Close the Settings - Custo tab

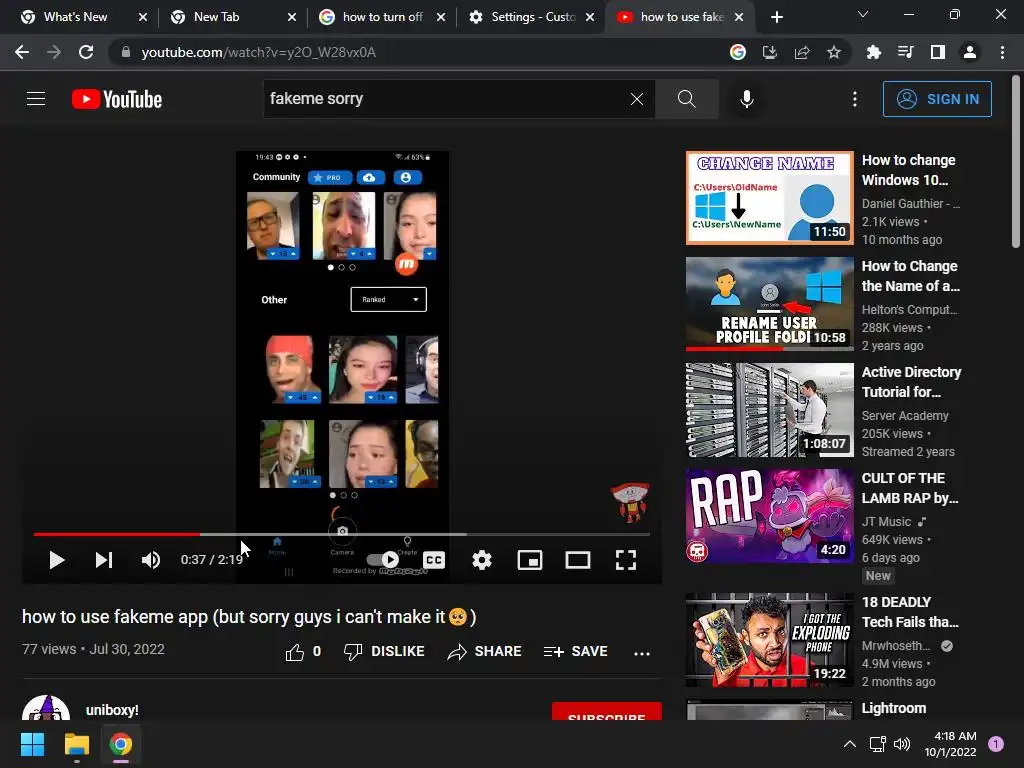coord(590,17)
